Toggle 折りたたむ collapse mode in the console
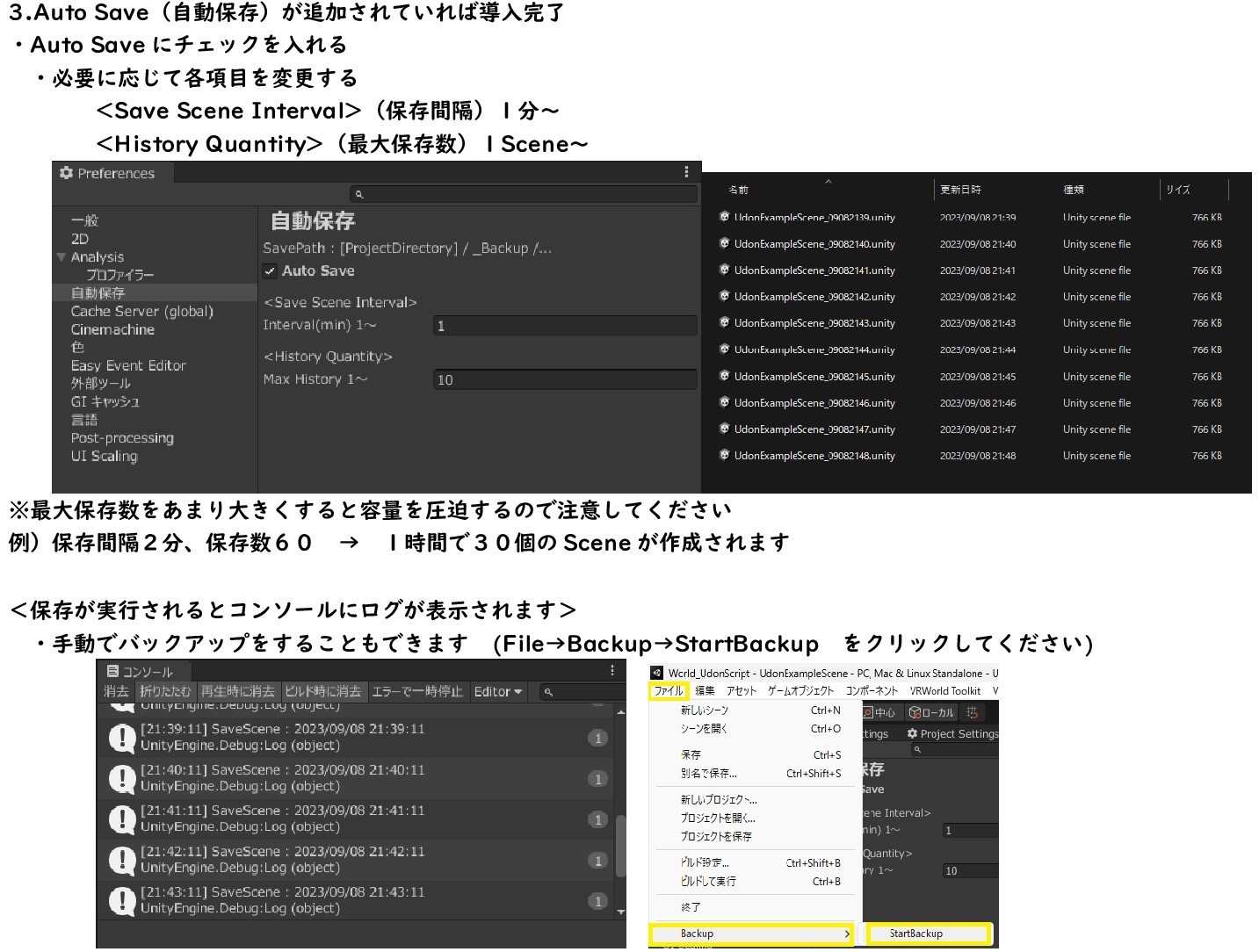The width and height of the screenshot is (1259, 952). click(163, 691)
